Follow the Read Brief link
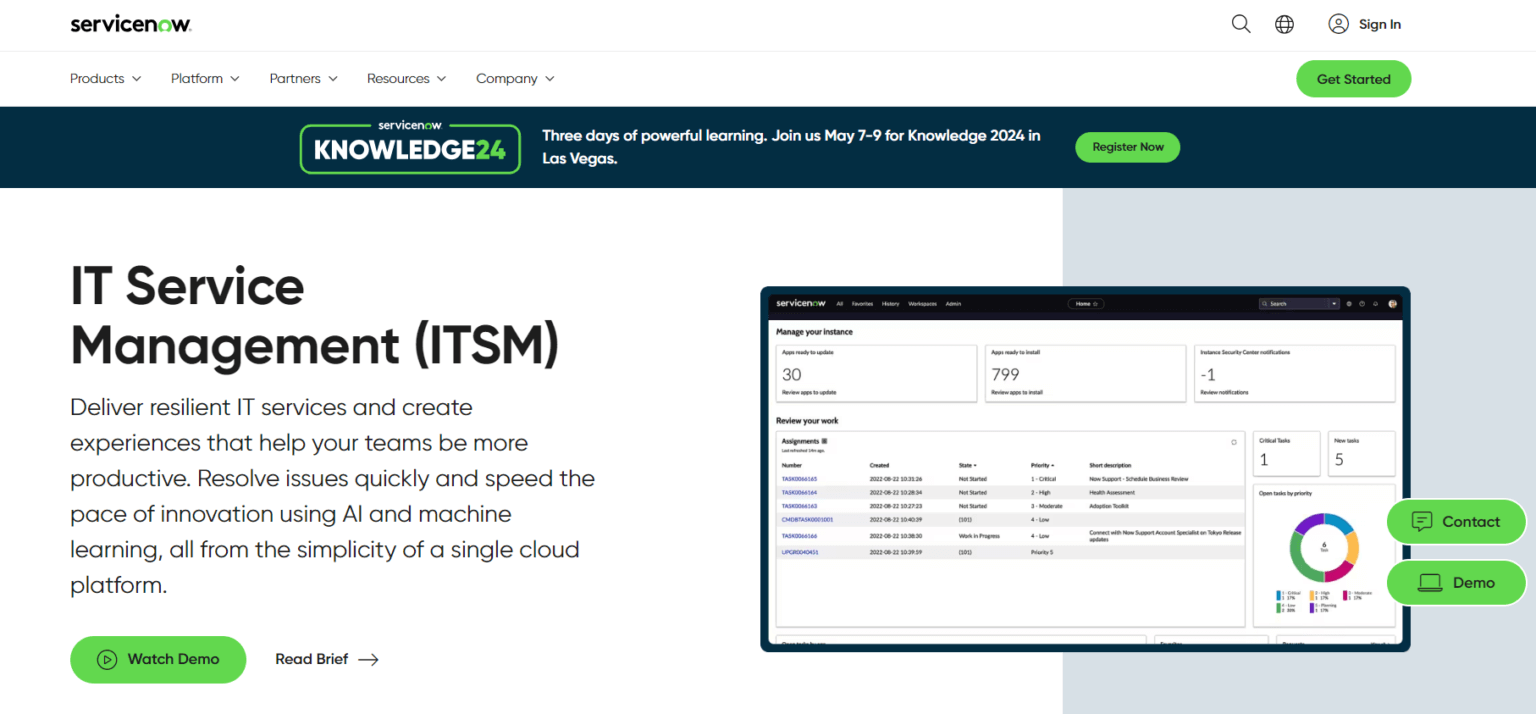 tap(312, 659)
